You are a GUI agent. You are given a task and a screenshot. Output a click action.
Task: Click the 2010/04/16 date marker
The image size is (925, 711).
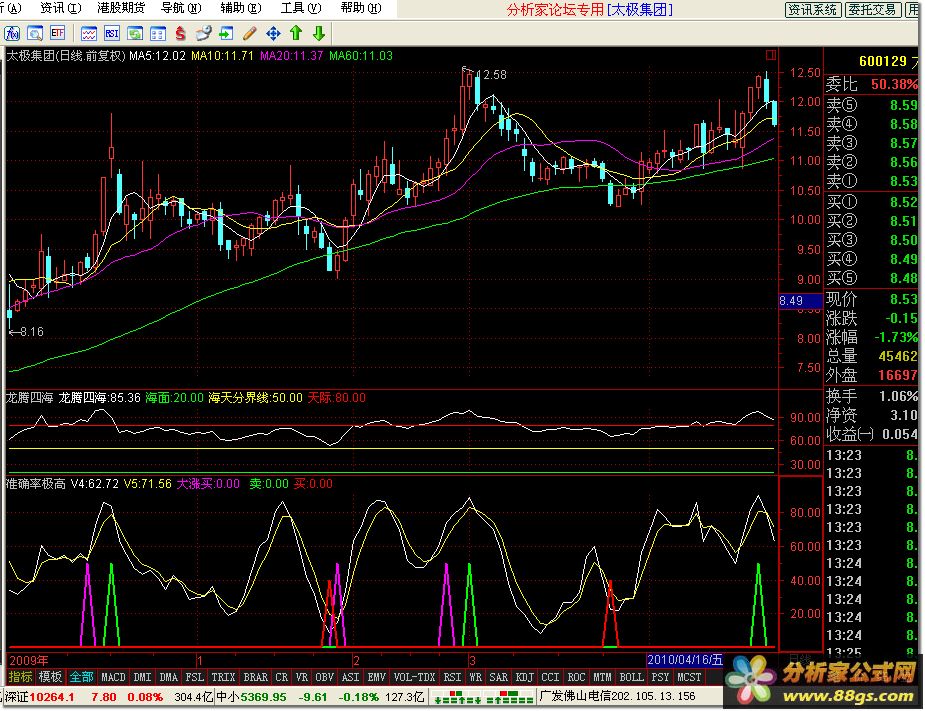tap(685, 660)
